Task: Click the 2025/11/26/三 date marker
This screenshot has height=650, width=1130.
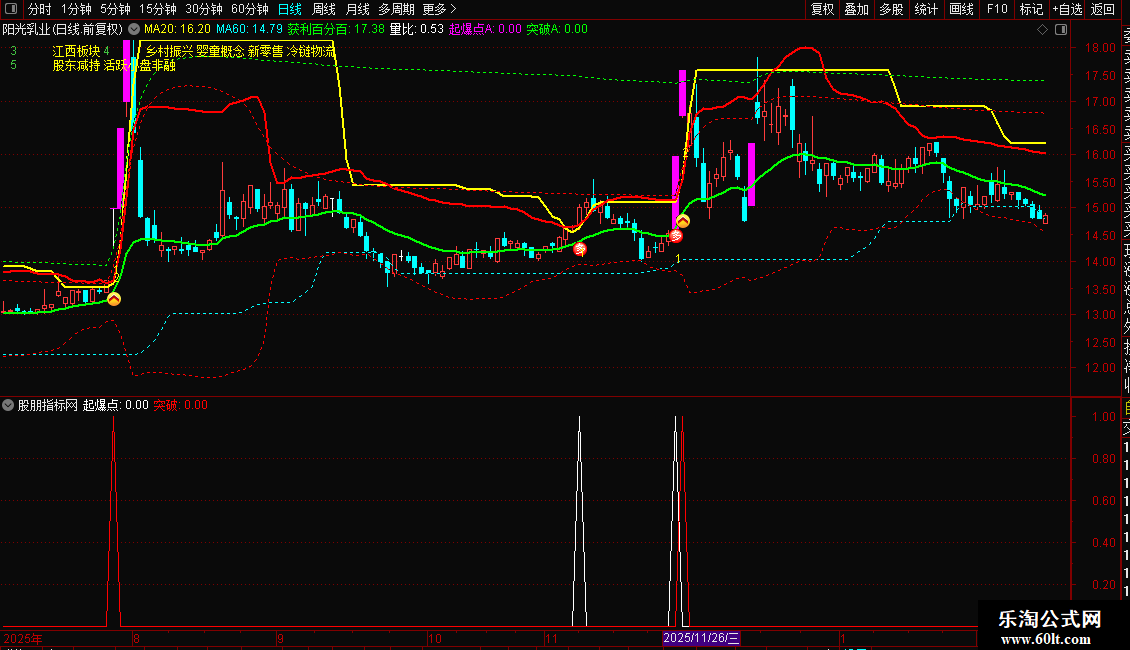Action: pos(701,638)
